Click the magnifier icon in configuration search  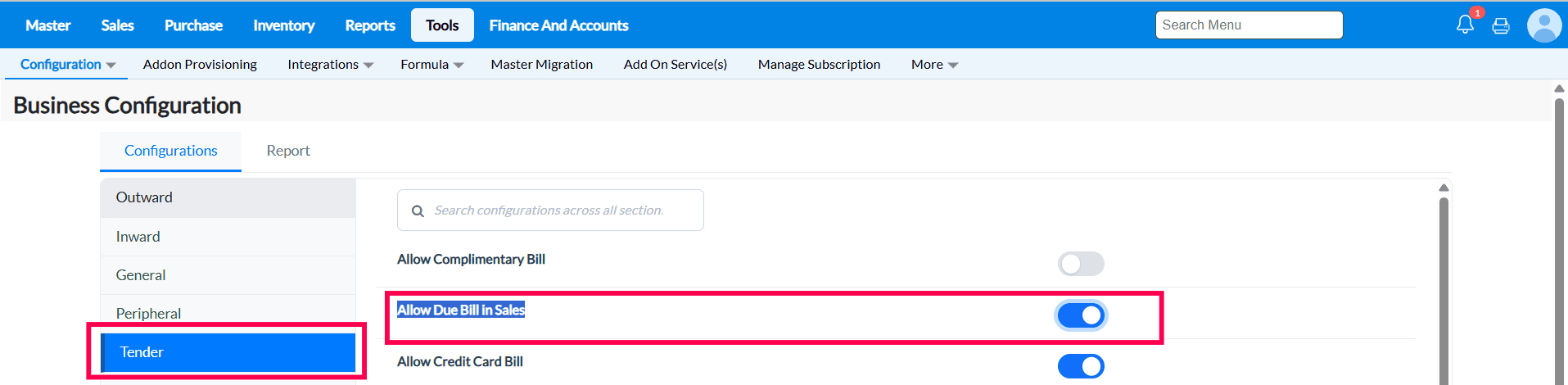click(x=418, y=211)
